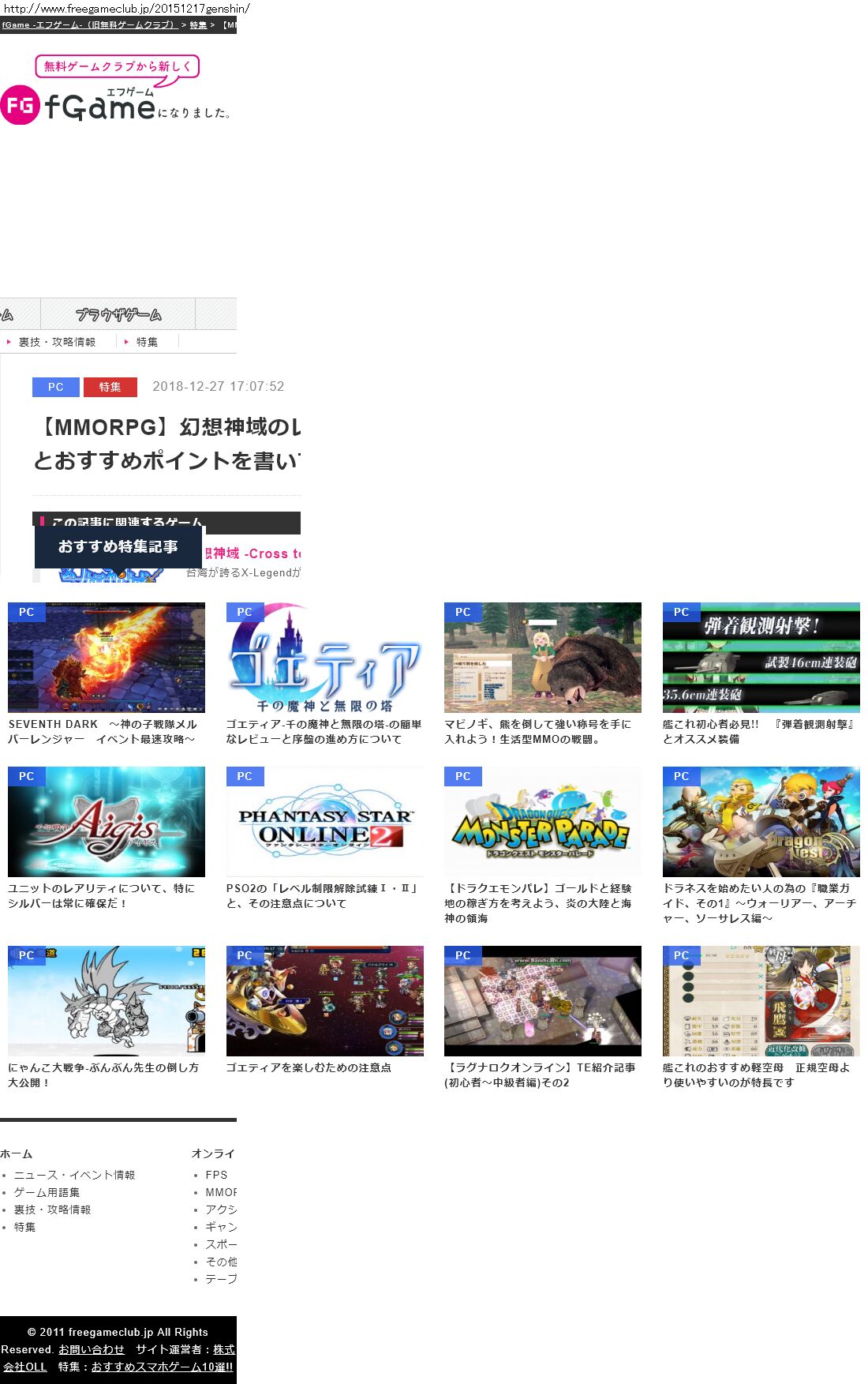The height and width of the screenshot is (1384, 868).
Task: Click 艦これ初心者必見 title text
Action: (759, 732)
